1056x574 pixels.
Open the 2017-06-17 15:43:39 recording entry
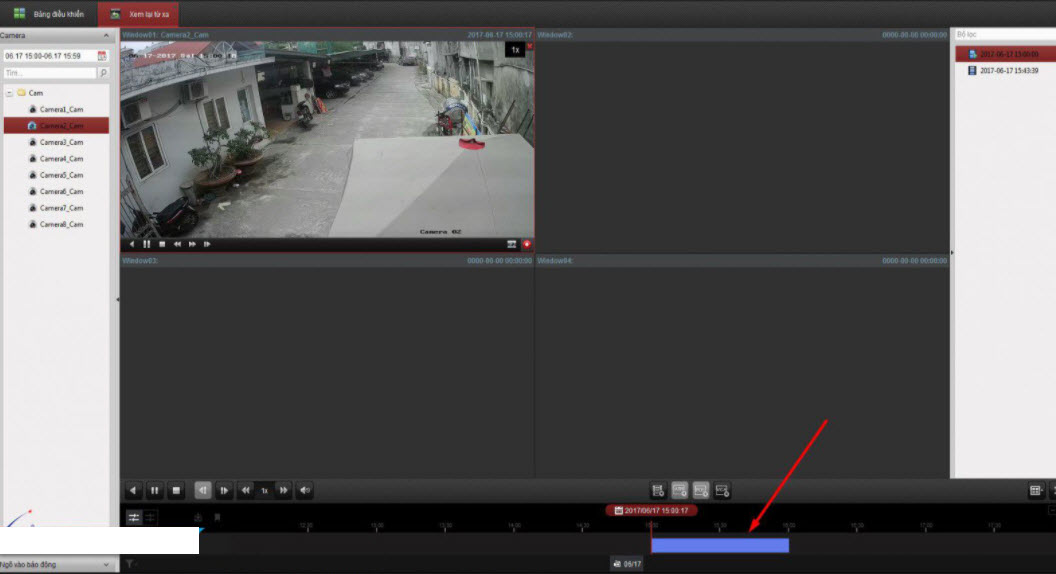1008,71
